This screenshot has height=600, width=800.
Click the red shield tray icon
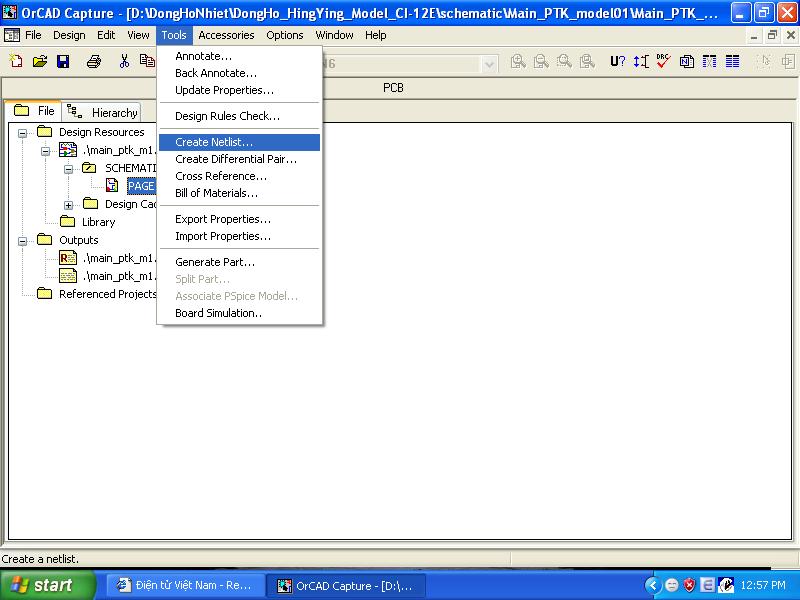tap(689, 585)
